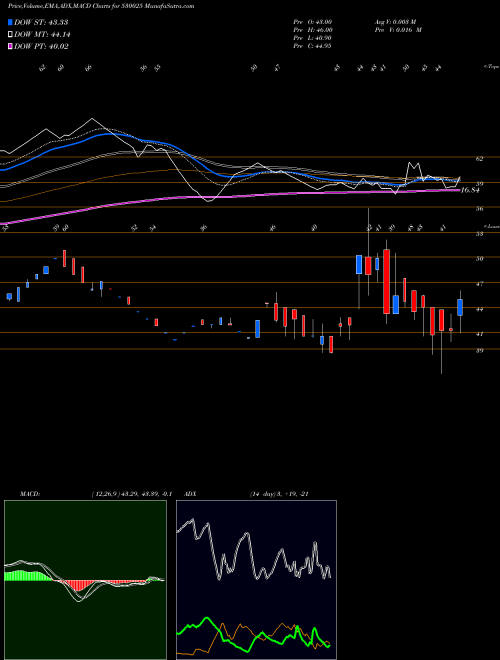Click the 'Avg V: 0.003 M' value

click(x=396, y=22)
